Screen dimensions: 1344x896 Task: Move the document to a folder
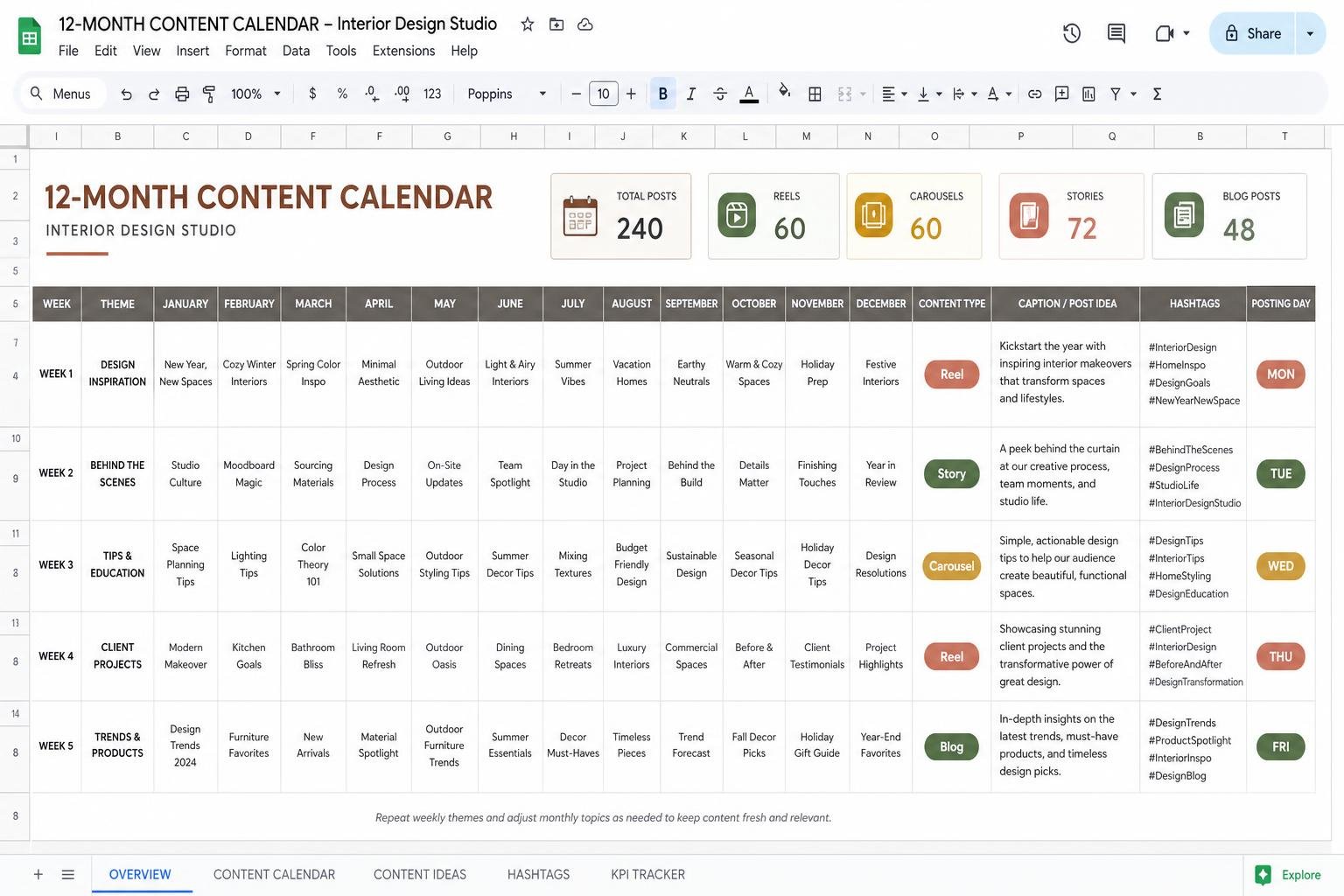[x=556, y=24]
